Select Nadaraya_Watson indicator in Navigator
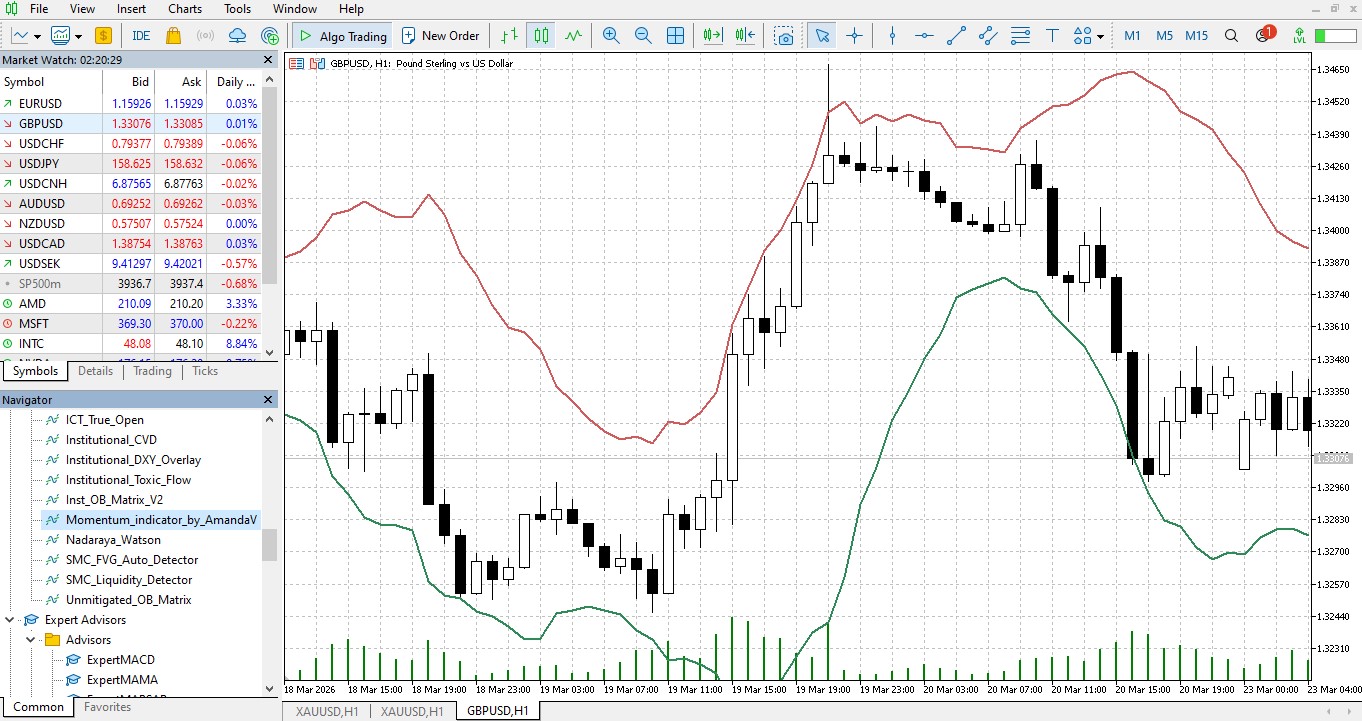The width and height of the screenshot is (1362, 721). tap(113, 540)
